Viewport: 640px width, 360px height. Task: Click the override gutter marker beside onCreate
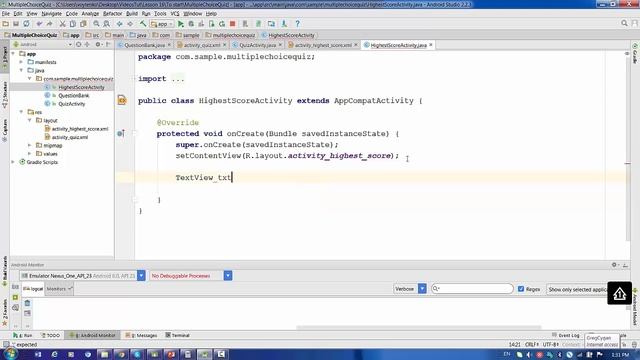tap(121, 133)
